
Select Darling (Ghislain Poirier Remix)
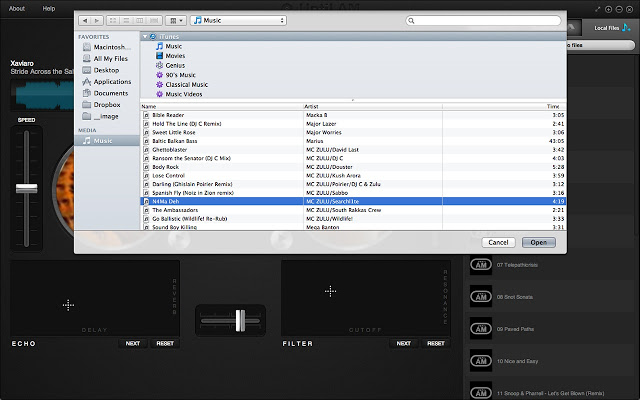tap(353, 184)
